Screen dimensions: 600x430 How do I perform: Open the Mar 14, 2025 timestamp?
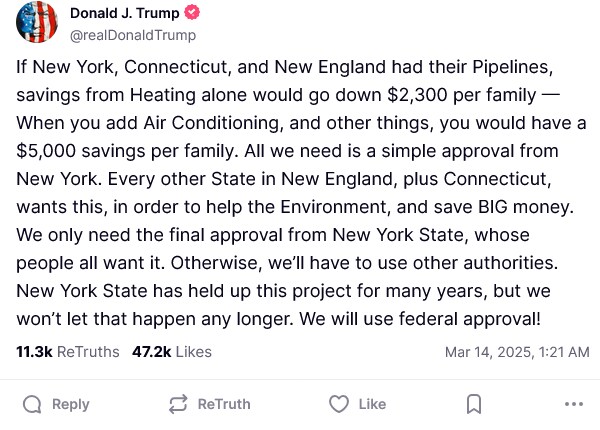click(x=516, y=352)
